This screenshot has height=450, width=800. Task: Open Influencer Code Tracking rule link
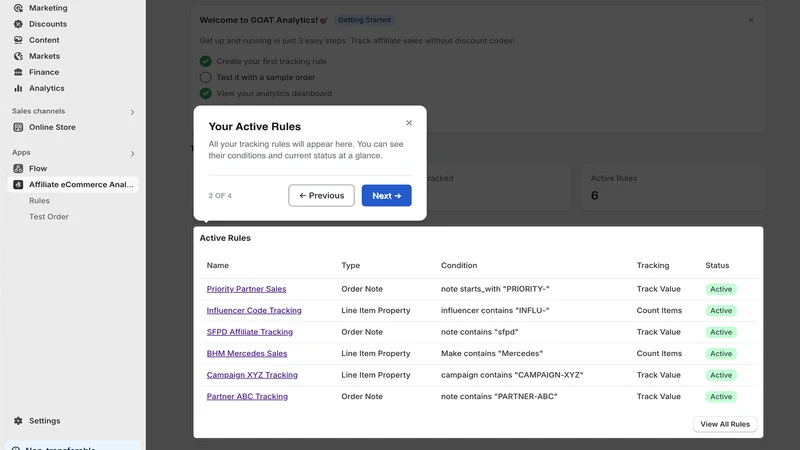[254, 310]
